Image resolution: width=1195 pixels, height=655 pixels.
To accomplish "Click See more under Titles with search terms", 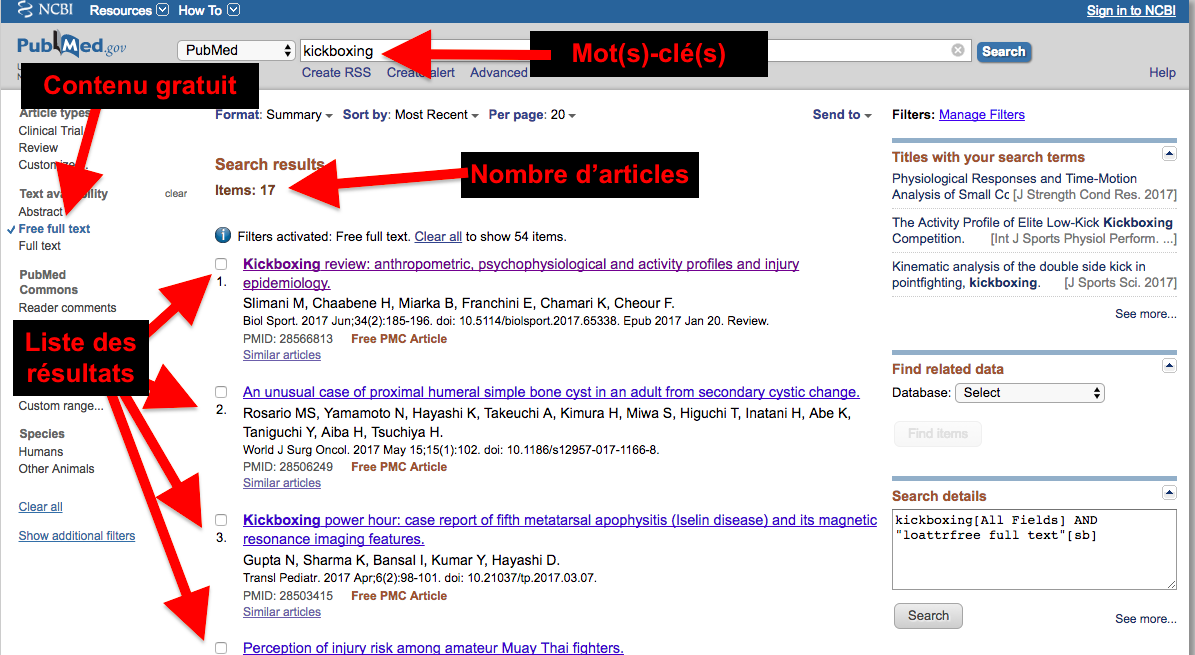I will click(x=1145, y=314).
